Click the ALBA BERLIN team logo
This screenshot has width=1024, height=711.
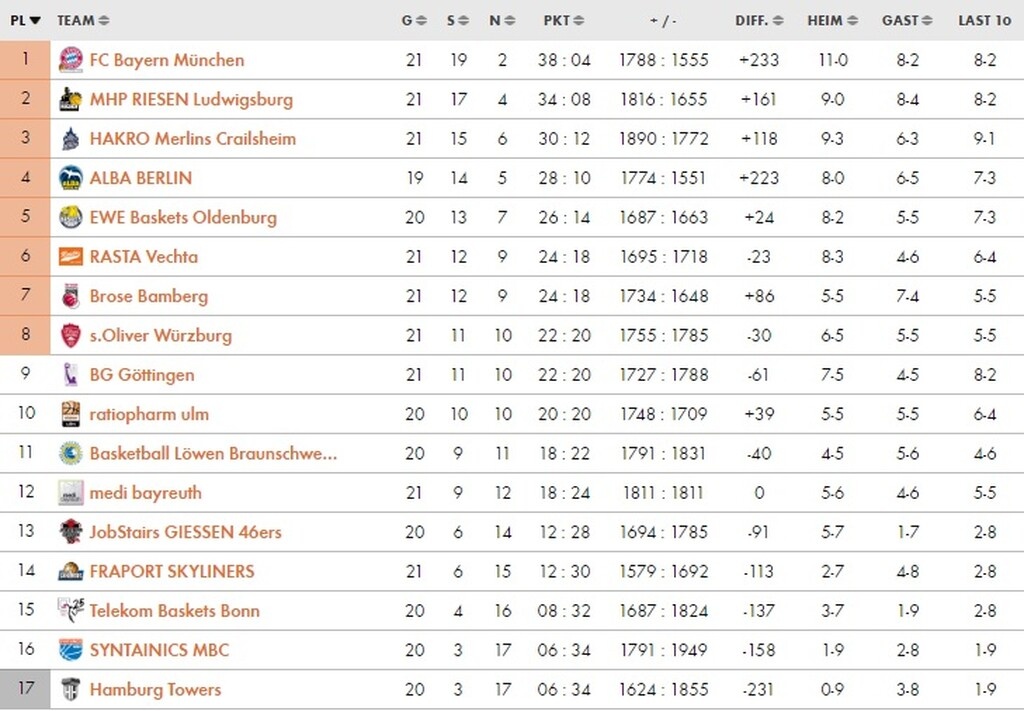[70, 178]
